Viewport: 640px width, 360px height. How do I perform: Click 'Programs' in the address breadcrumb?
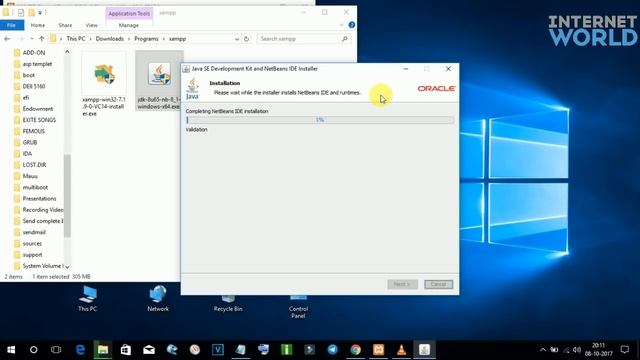[146, 39]
